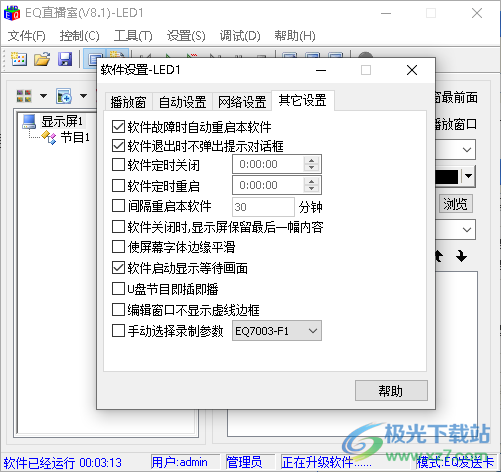Uncheck 软件故障时自动重启本软件 option
This screenshot has height=472, width=501.
click(118, 127)
